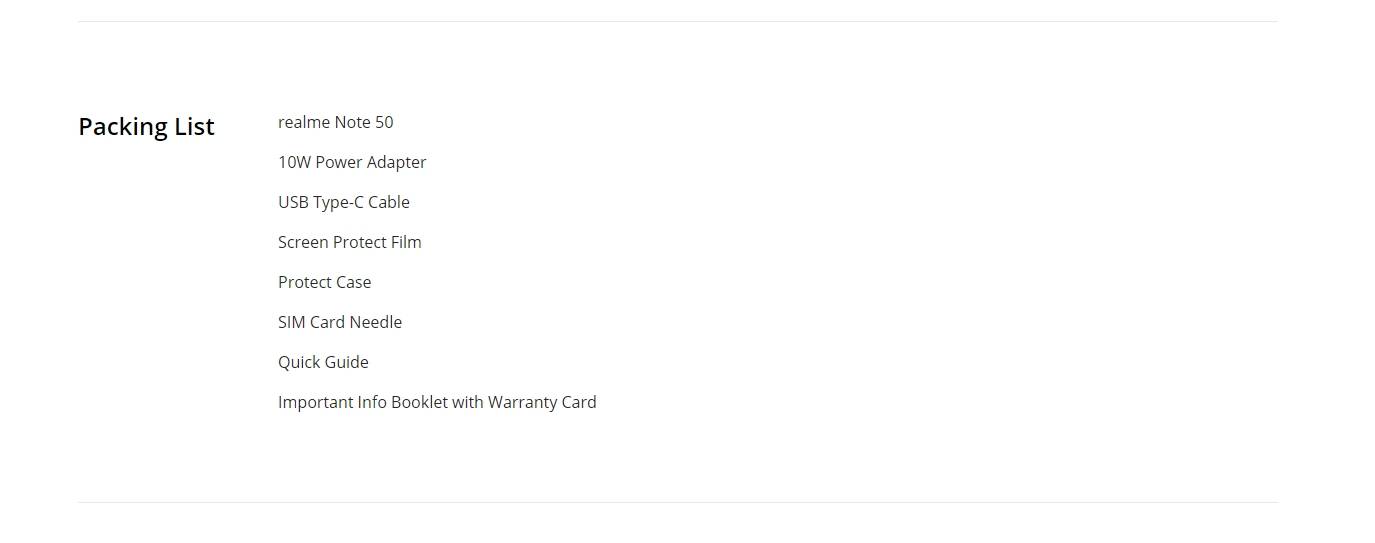This screenshot has width=1375, height=543.
Task: Click Important Info Booklet with Warranty Card line
Action: pyautogui.click(x=437, y=402)
